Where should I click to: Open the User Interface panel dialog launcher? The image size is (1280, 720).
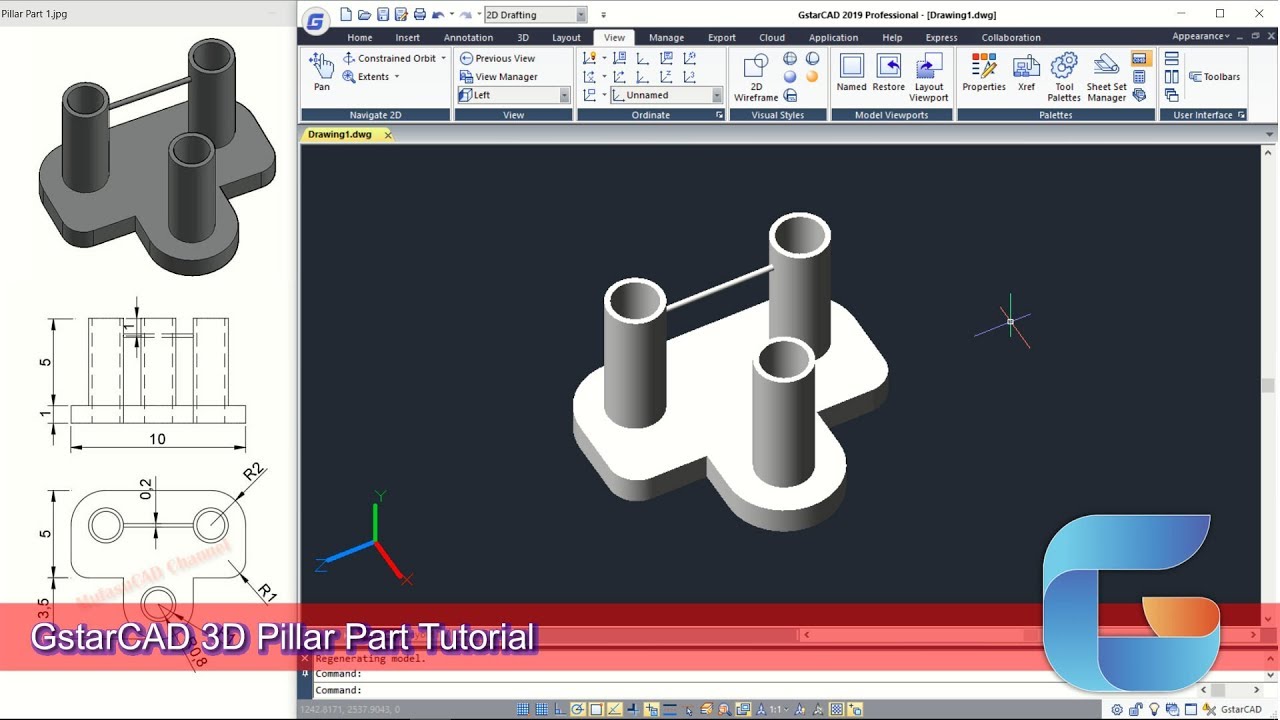coord(1242,115)
